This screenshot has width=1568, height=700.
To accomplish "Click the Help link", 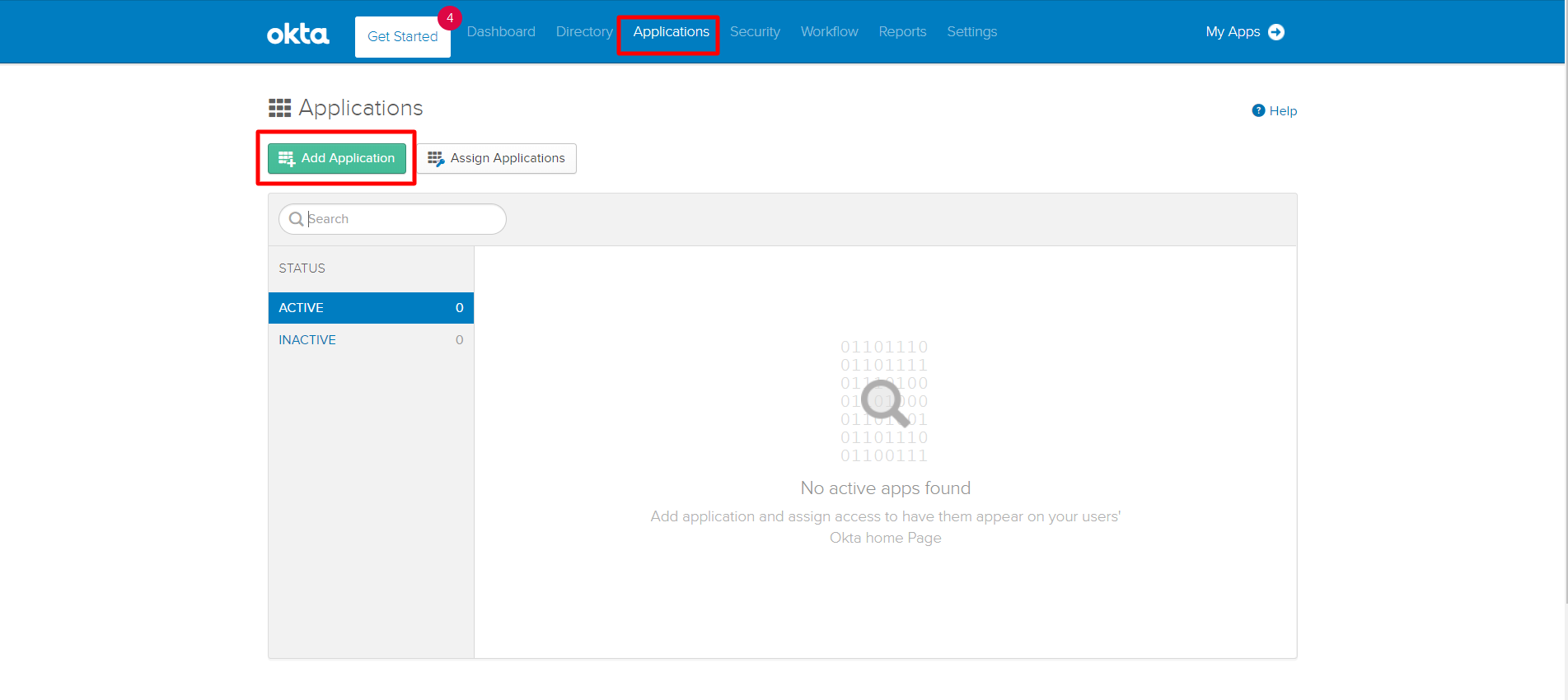I will (x=1275, y=110).
